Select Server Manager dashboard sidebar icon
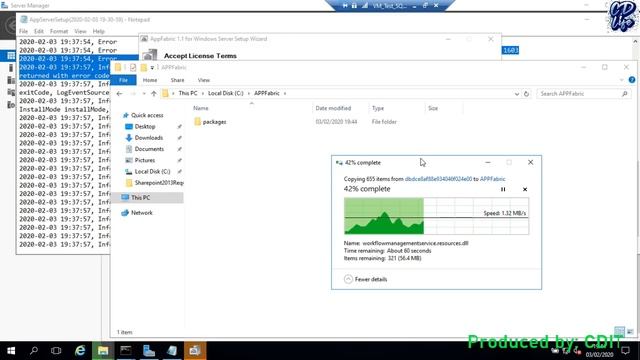Image resolution: width=640 pixels, height=360 pixels. tap(11, 55)
